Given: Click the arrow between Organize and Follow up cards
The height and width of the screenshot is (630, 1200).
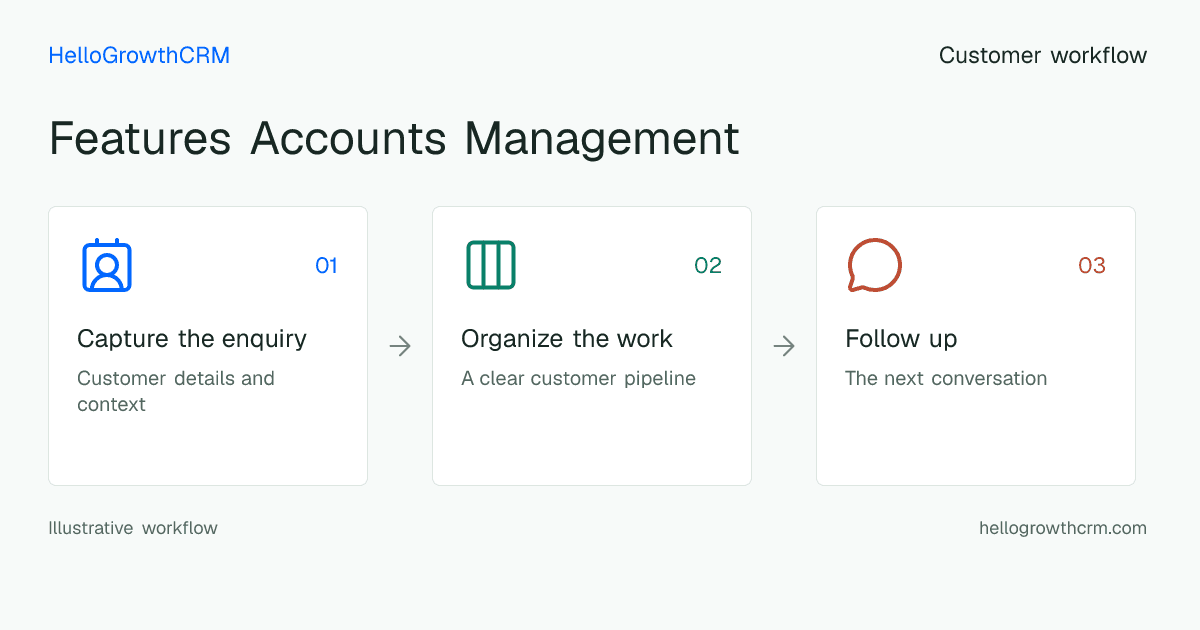Looking at the screenshot, I should tap(784, 346).
